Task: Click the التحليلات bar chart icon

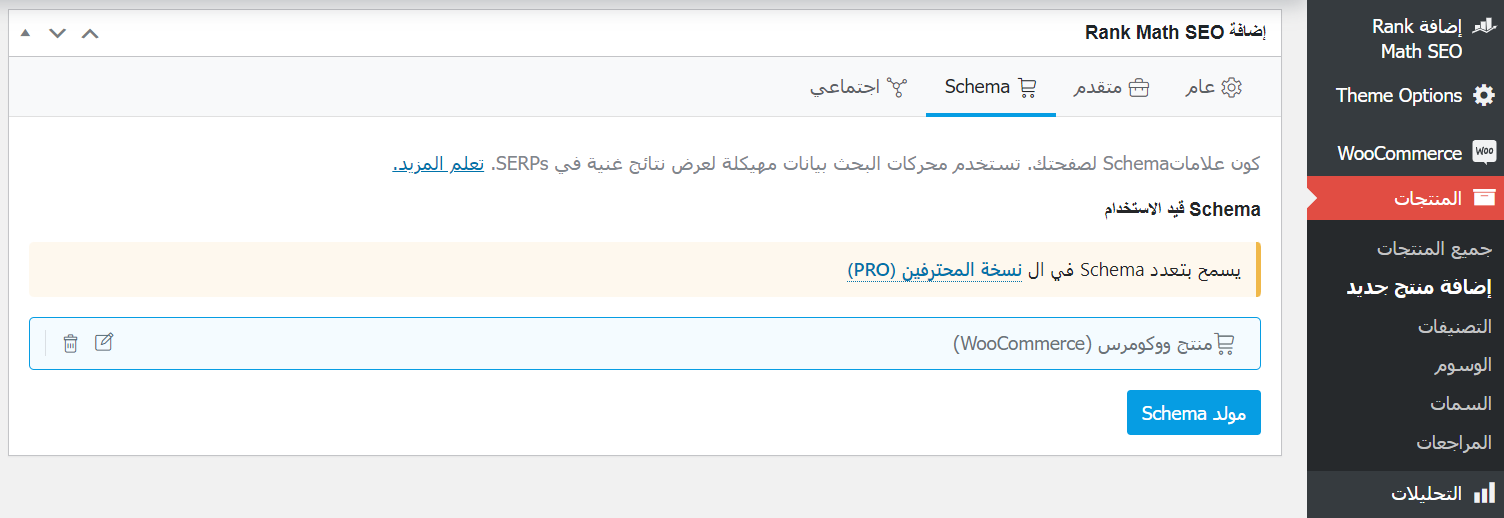Action: coord(1484,493)
